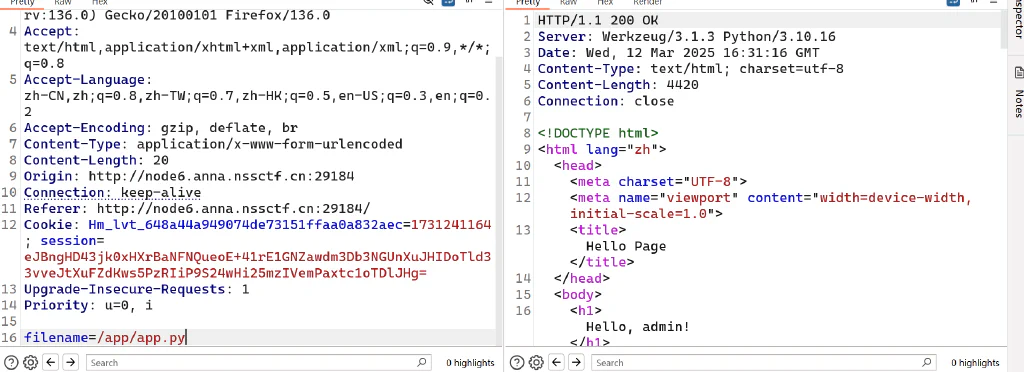This screenshot has width=1024, height=372.
Task: Open request editor search settings gear
Action: tap(30, 362)
